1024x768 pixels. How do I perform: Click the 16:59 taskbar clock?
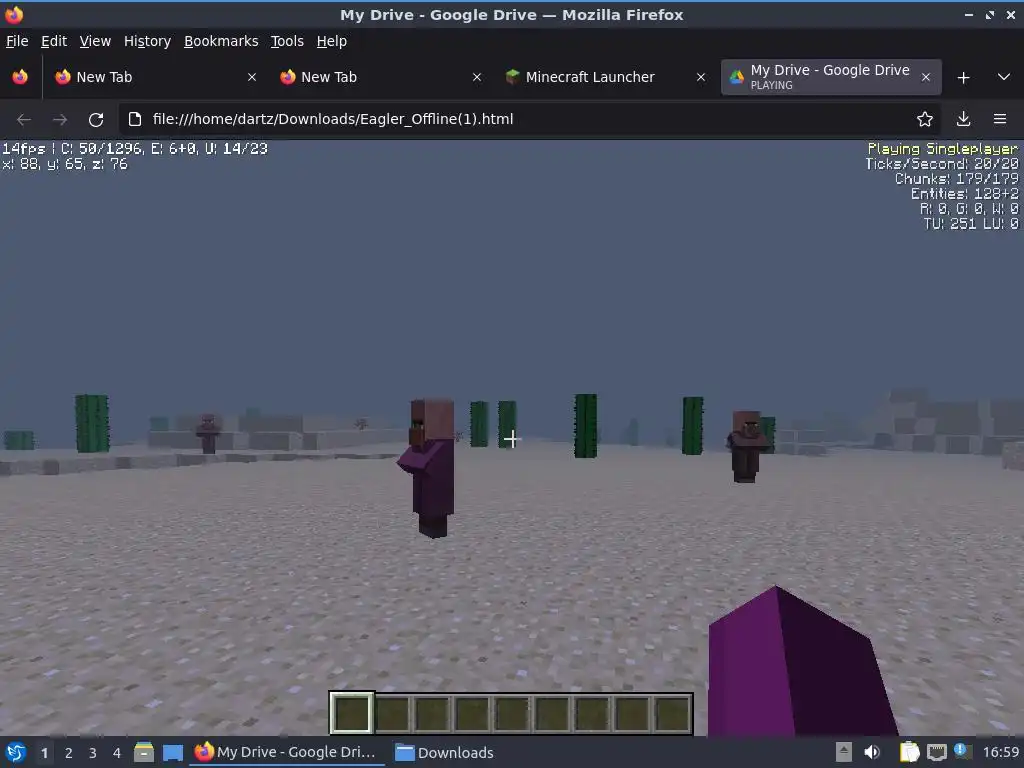click(x=1000, y=752)
